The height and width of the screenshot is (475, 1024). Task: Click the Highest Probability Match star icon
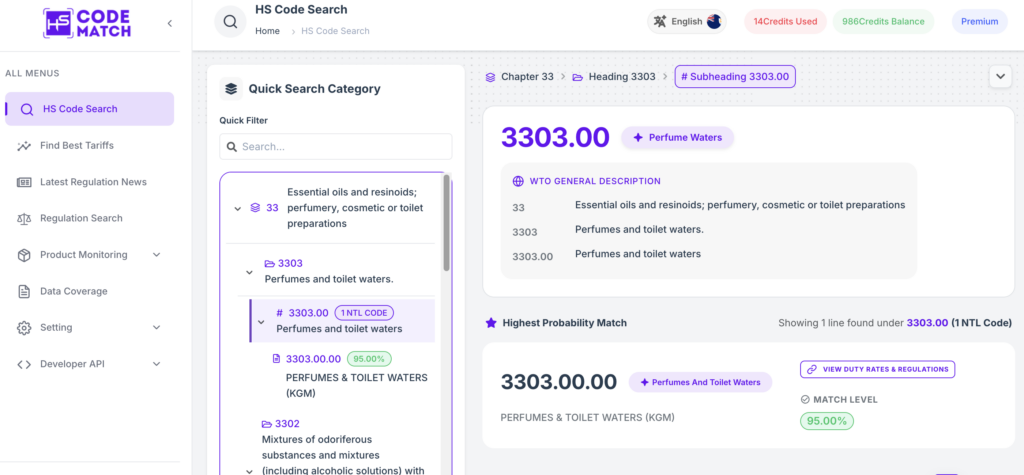tap(491, 323)
